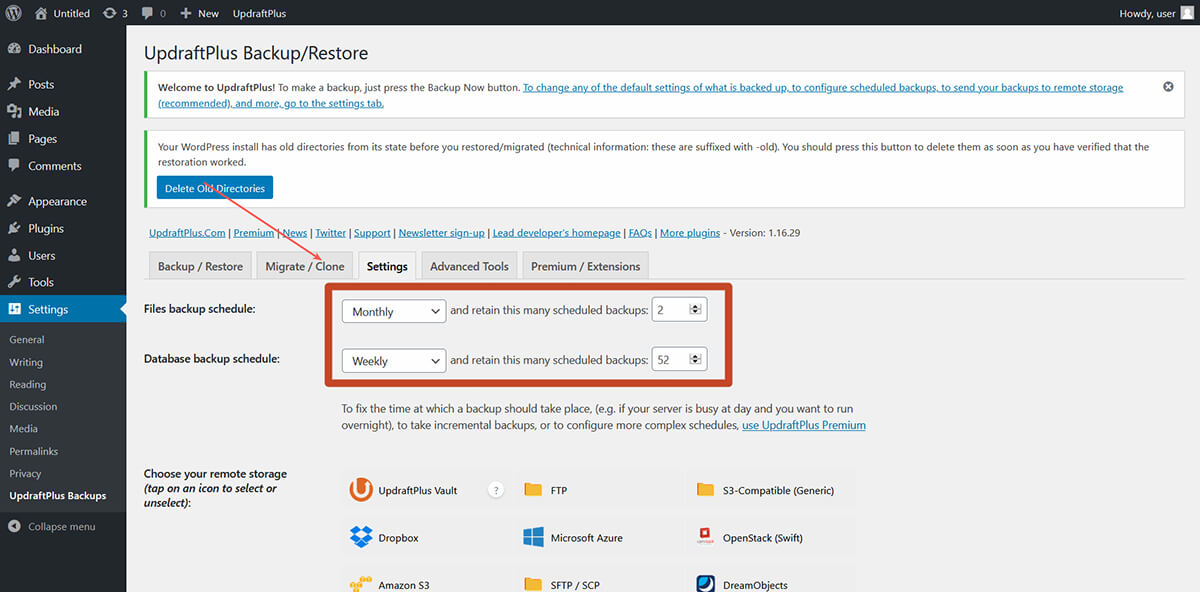The height and width of the screenshot is (592, 1200).
Task: Click the database retention count field showing 52
Action: [x=679, y=359]
